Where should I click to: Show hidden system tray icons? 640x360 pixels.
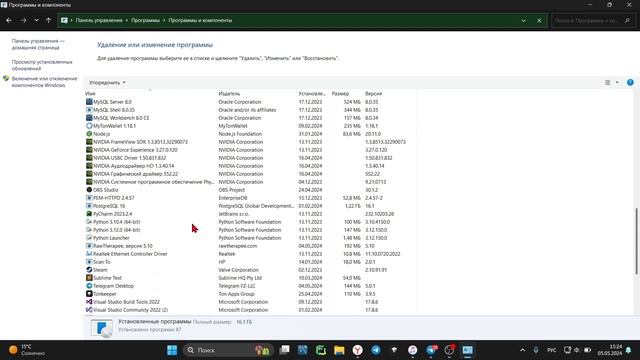522,350
